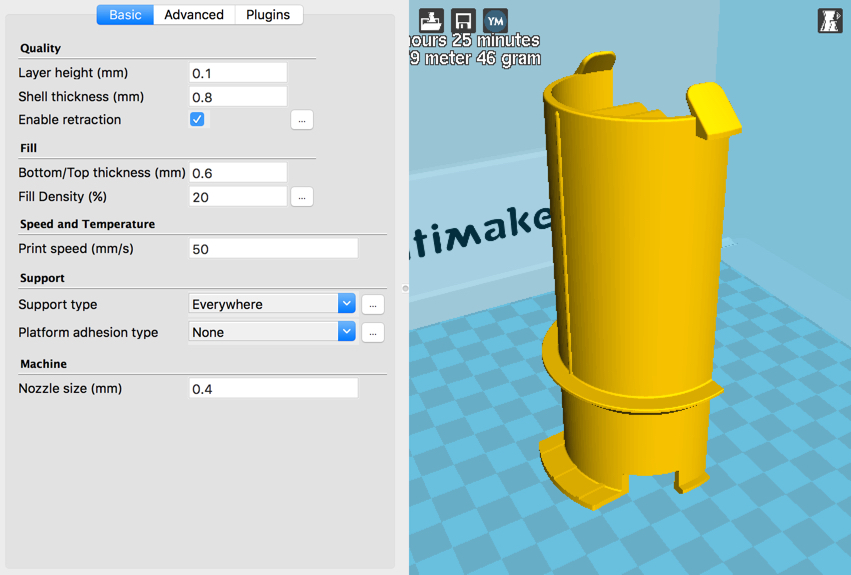851x575 pixels.
Task: Click the 'Support type' label
Action: pyautogui.click(x=58, y=305)
